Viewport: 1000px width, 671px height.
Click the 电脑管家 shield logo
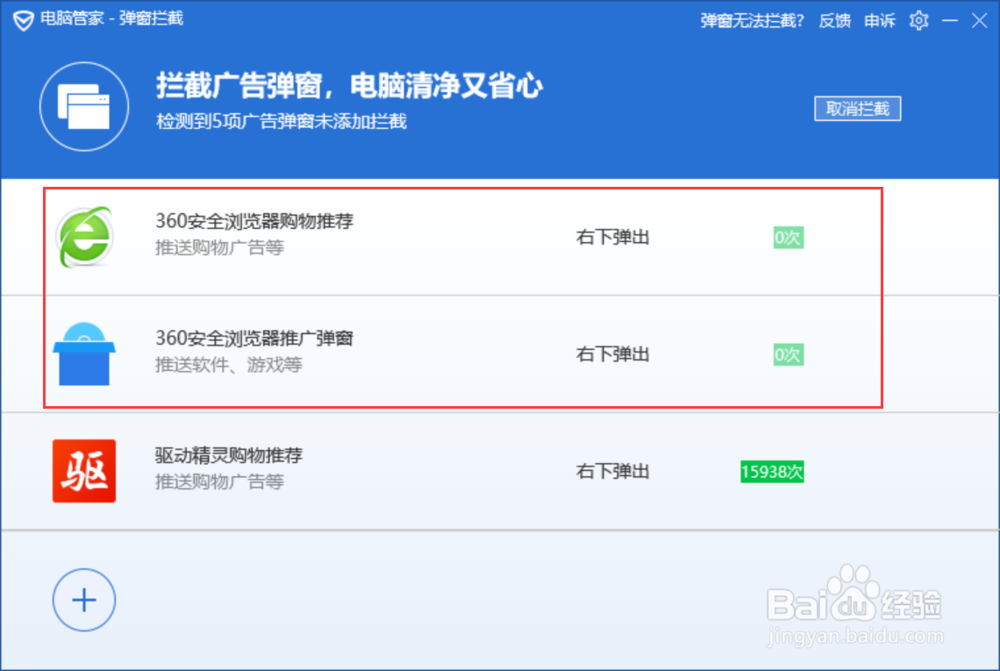[x=24, y=20]
